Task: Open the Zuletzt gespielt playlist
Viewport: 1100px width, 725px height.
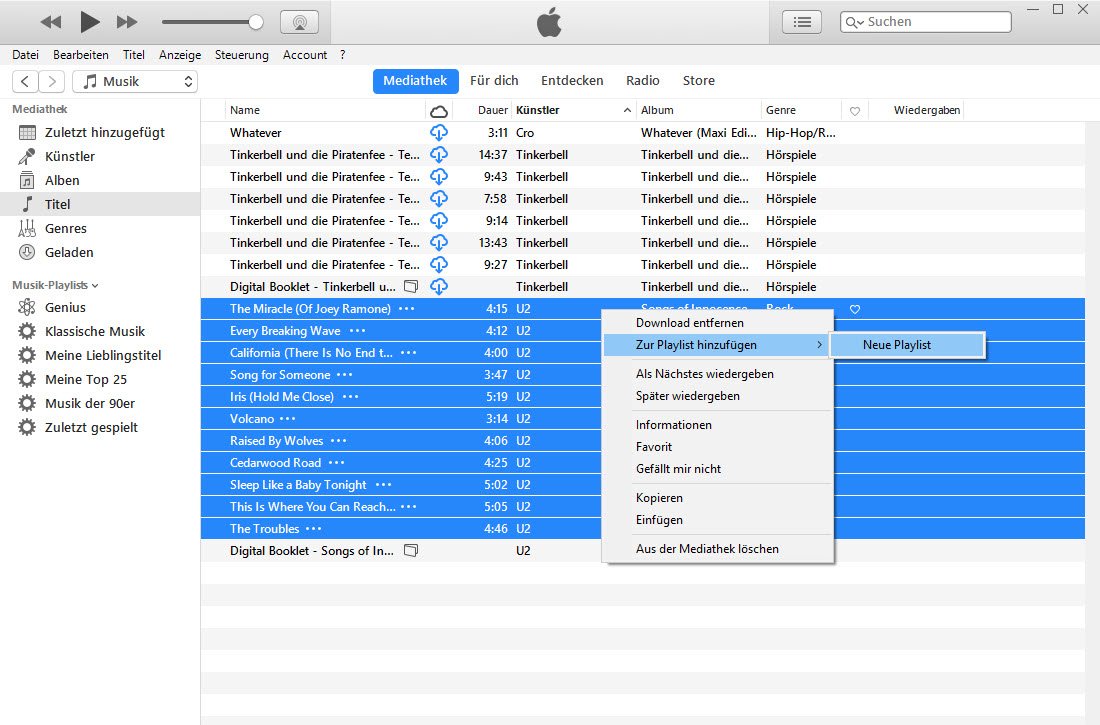Action: [100, 427]
